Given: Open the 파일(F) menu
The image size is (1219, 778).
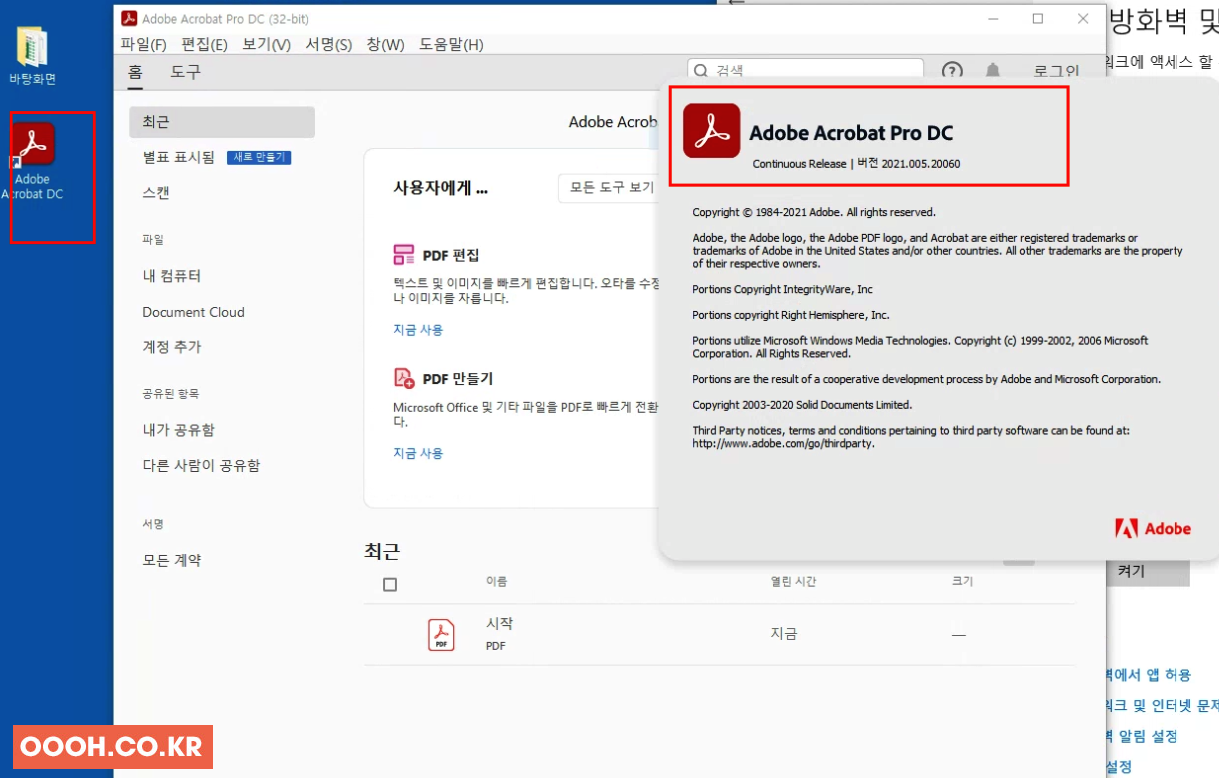Looking at the screenshot, I should tap(143, 44).
